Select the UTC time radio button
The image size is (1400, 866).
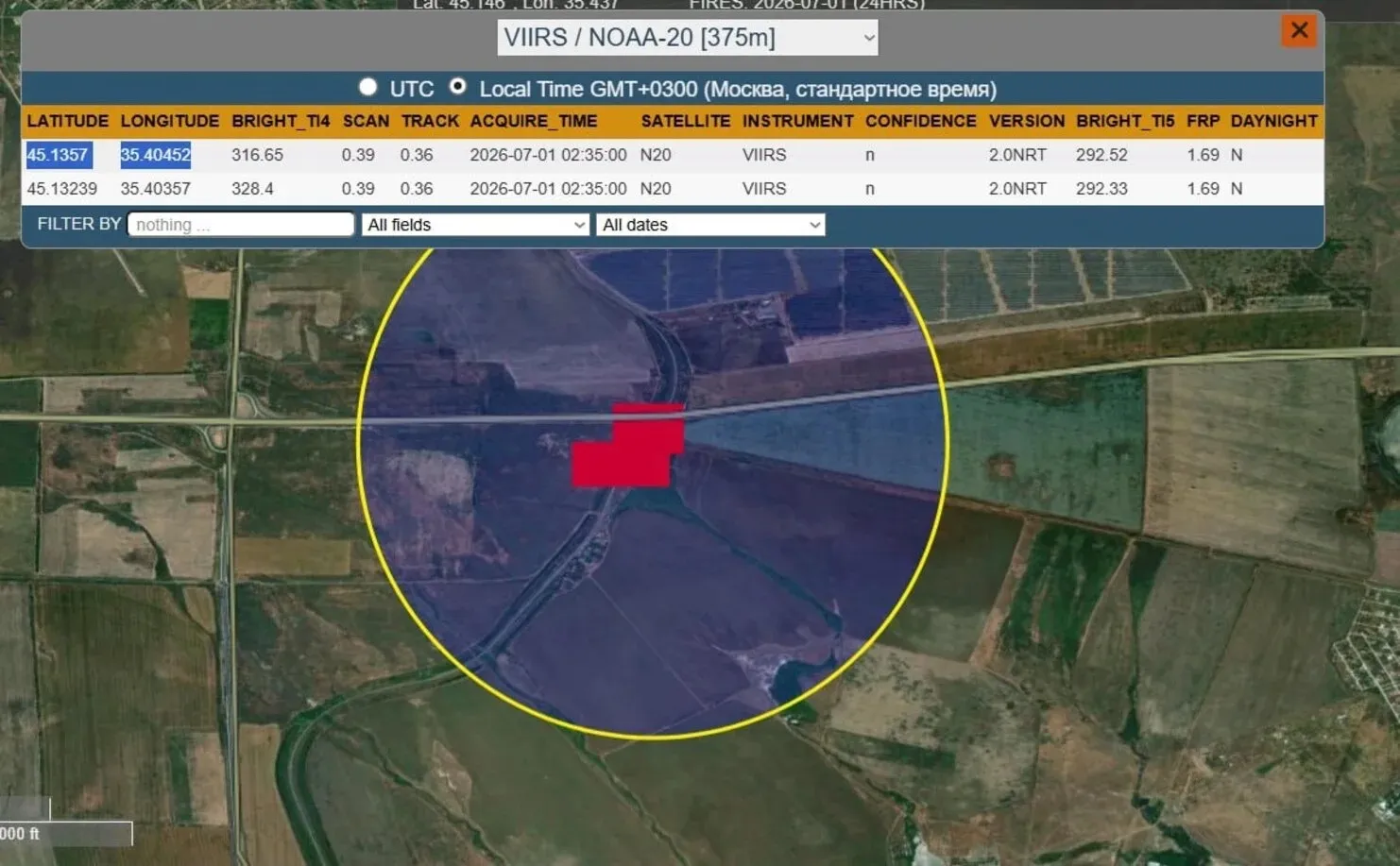pyautogui.click(x=368, y=87)
